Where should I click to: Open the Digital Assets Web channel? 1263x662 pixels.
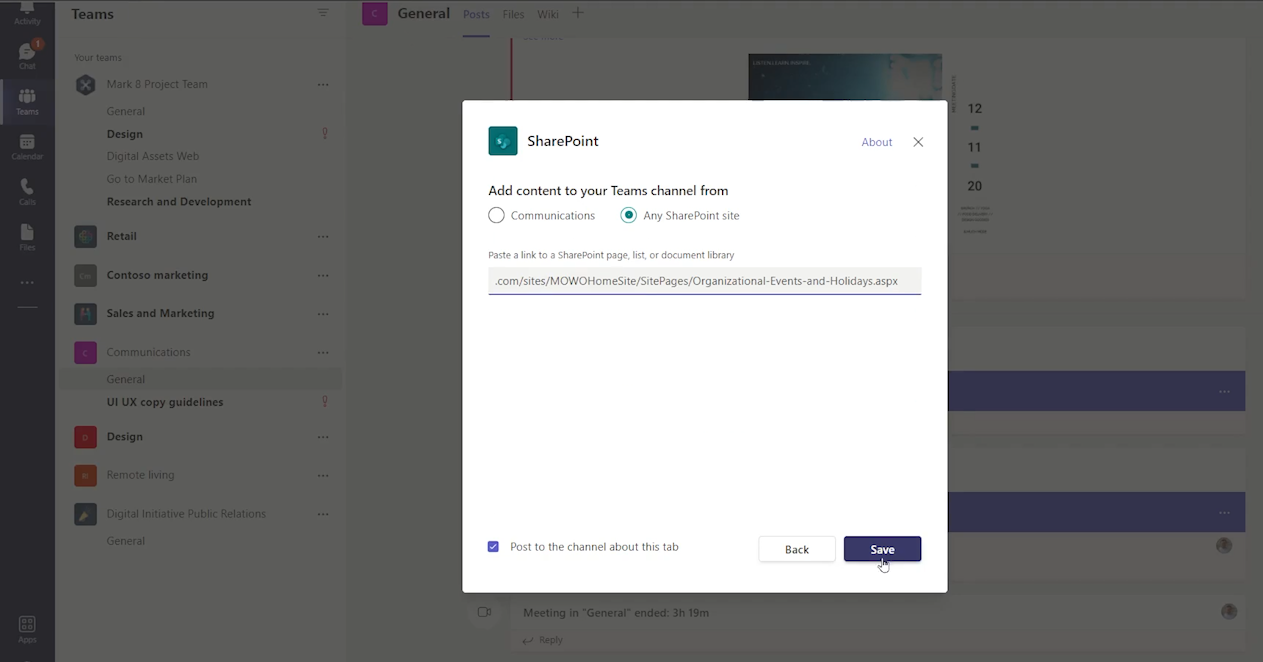(153, 156)
